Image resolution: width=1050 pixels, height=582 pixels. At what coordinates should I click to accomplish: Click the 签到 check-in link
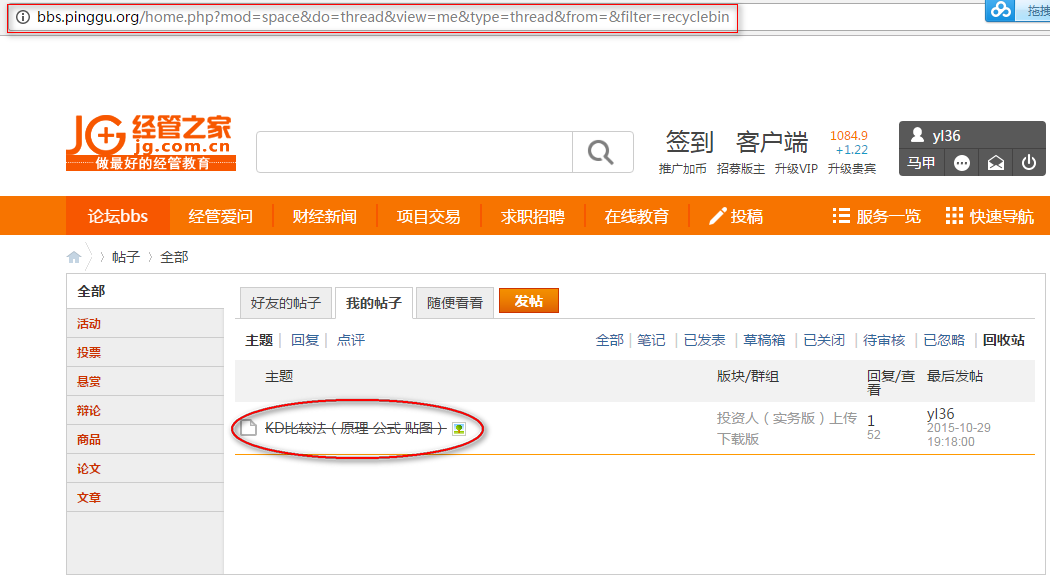click(690, 142)
